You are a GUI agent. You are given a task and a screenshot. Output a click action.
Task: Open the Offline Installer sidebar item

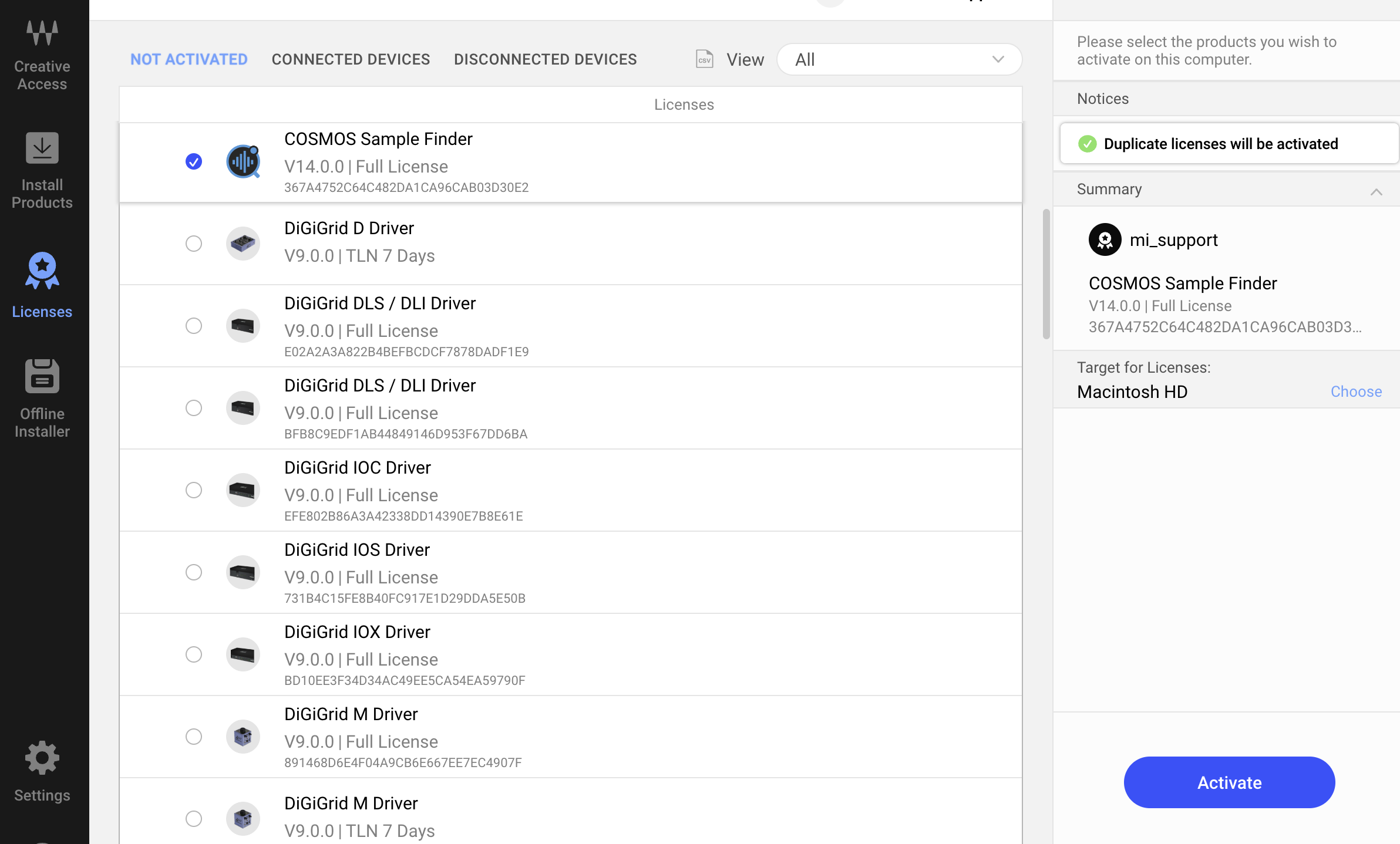(x=42, y=399)
